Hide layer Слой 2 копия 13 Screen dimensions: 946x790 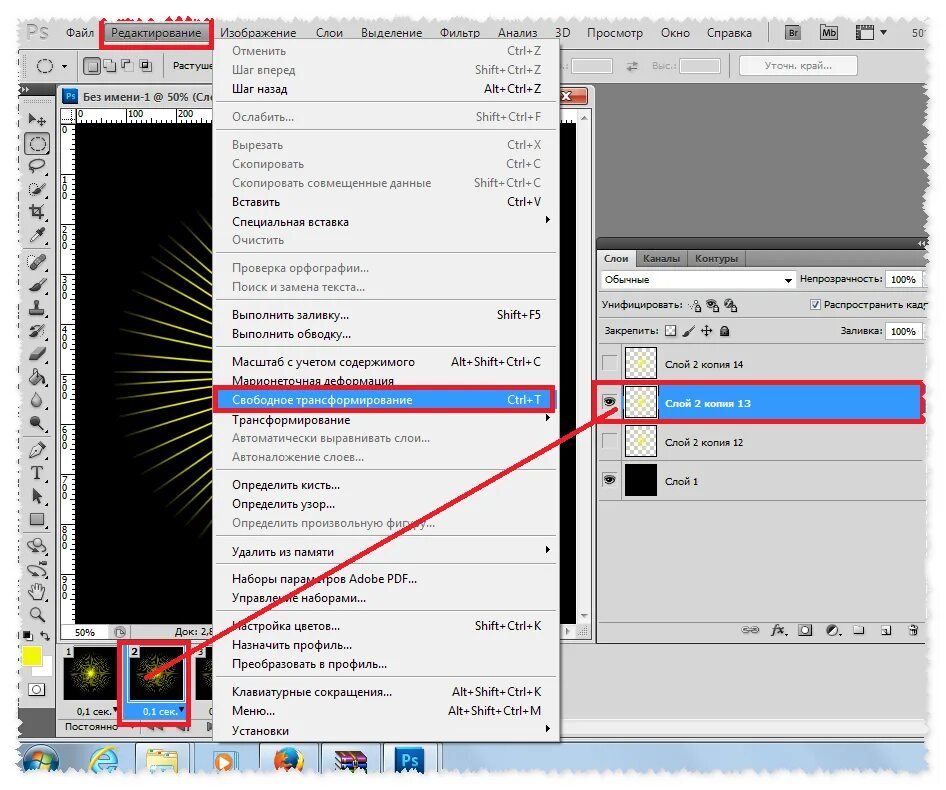click(x=609, y=402)
